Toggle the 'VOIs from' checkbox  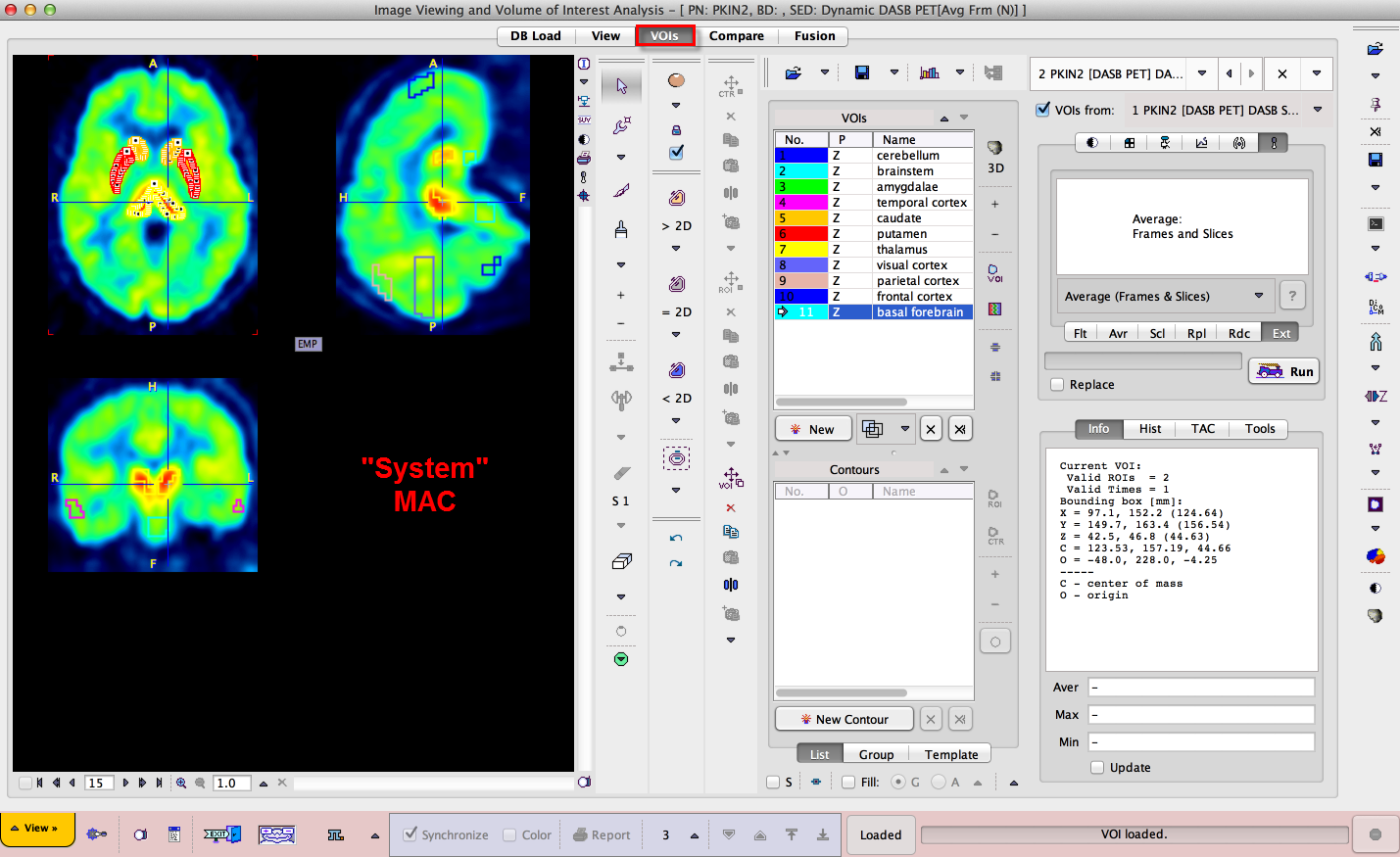(1043, 110)
